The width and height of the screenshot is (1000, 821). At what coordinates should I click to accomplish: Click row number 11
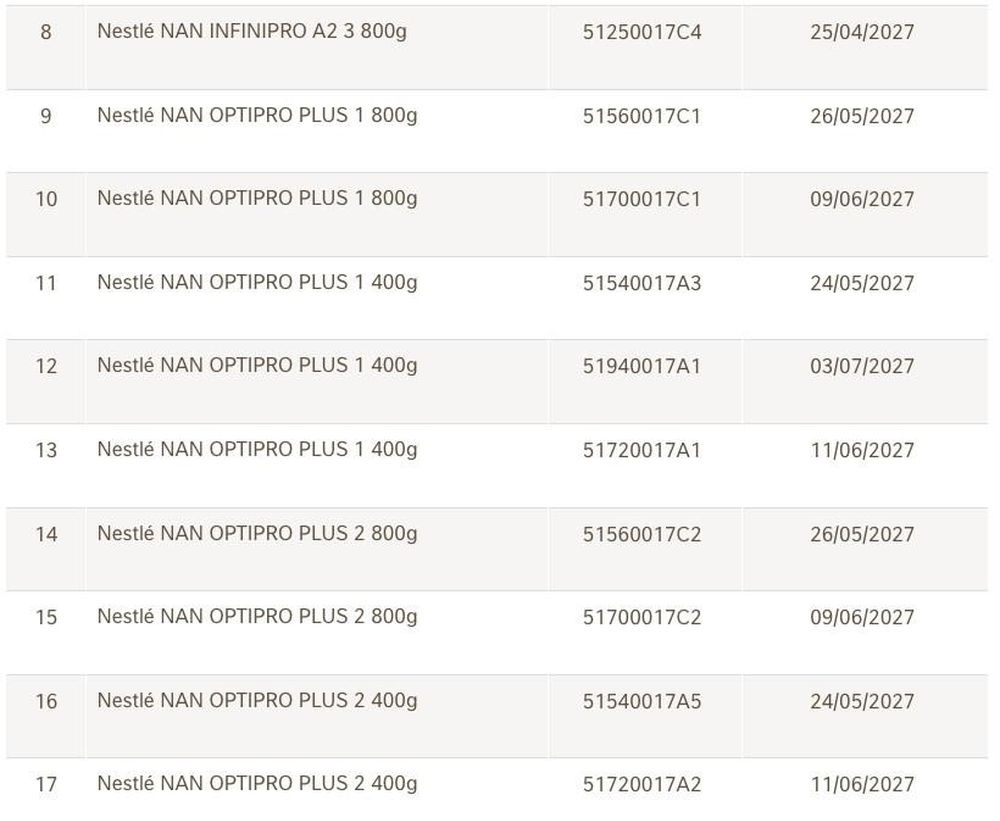click(x=46, y=283)
